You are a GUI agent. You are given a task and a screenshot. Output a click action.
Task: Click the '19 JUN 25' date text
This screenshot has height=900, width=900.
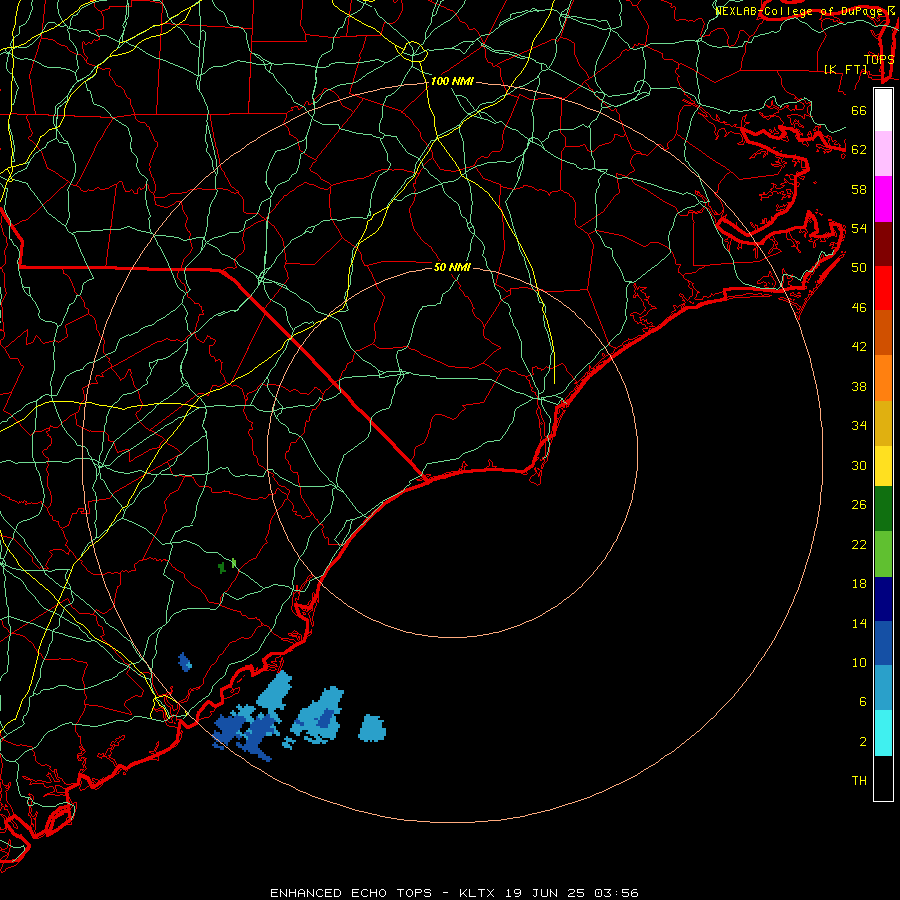[x=545, y=893]
